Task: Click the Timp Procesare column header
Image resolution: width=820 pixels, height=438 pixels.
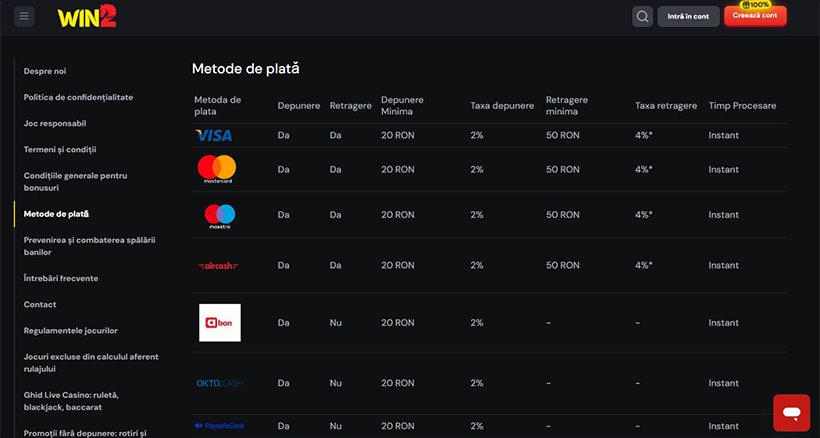Action: point(742,106)
